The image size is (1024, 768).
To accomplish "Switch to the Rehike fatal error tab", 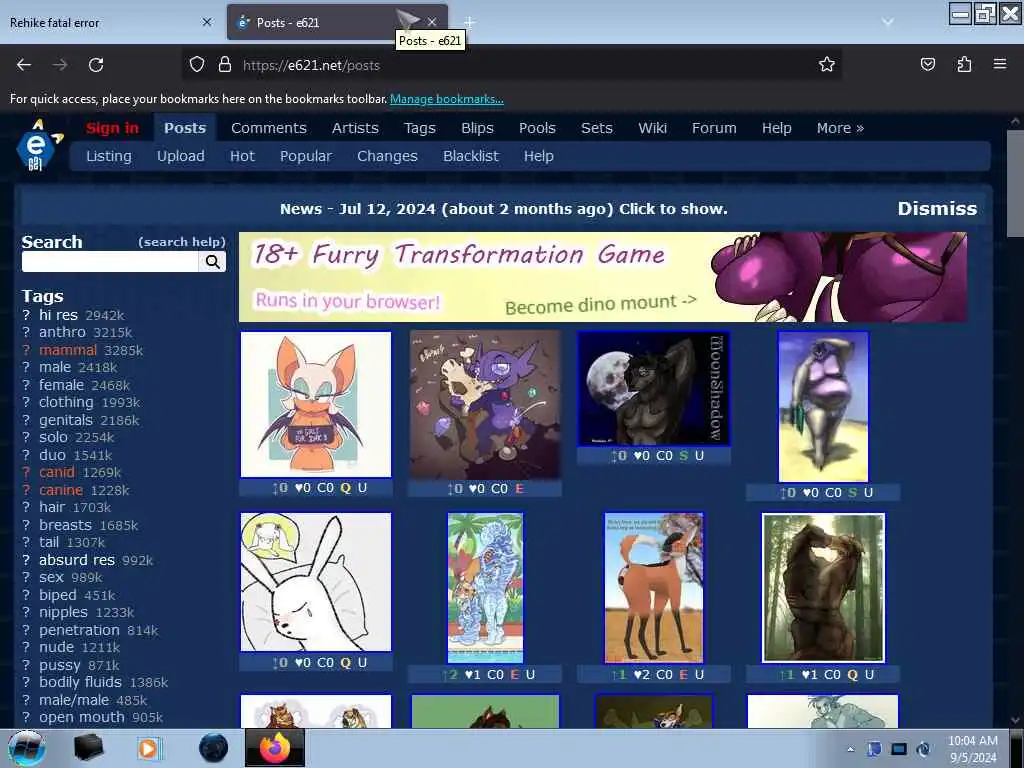I will 111,22.
